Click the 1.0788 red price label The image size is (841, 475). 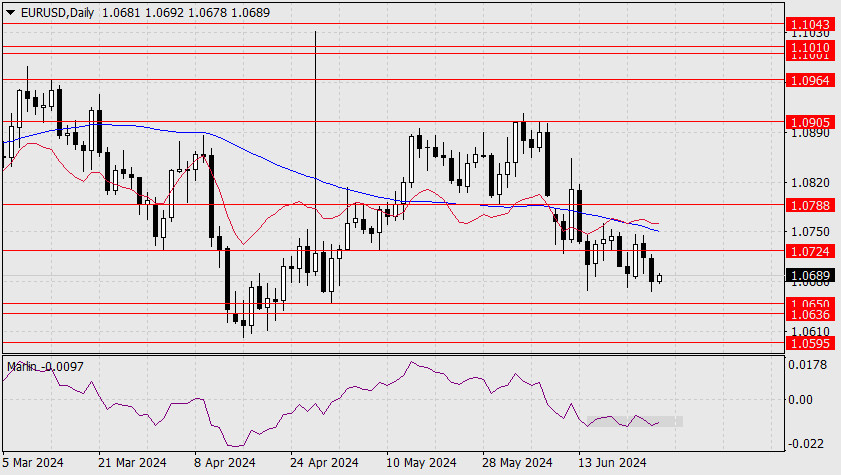pos(810,205)
